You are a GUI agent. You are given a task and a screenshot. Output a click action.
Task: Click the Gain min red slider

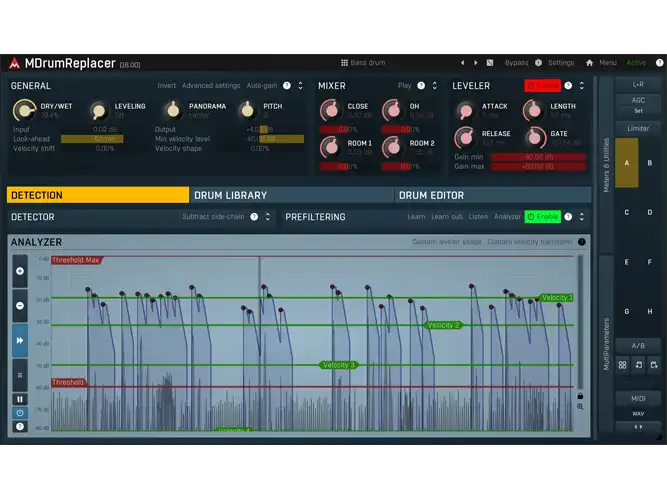pyautogui.click(x=539, y=157)
